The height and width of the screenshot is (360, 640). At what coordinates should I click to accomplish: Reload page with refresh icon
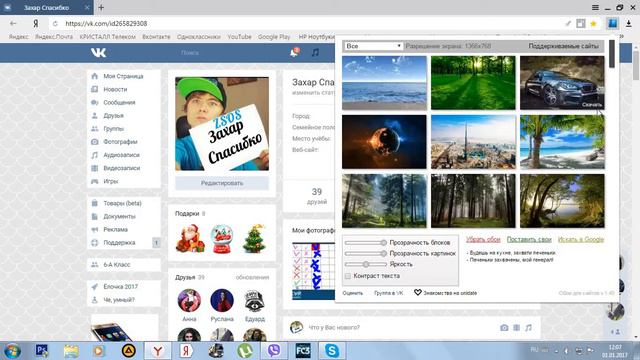click(x=55, y=24)
